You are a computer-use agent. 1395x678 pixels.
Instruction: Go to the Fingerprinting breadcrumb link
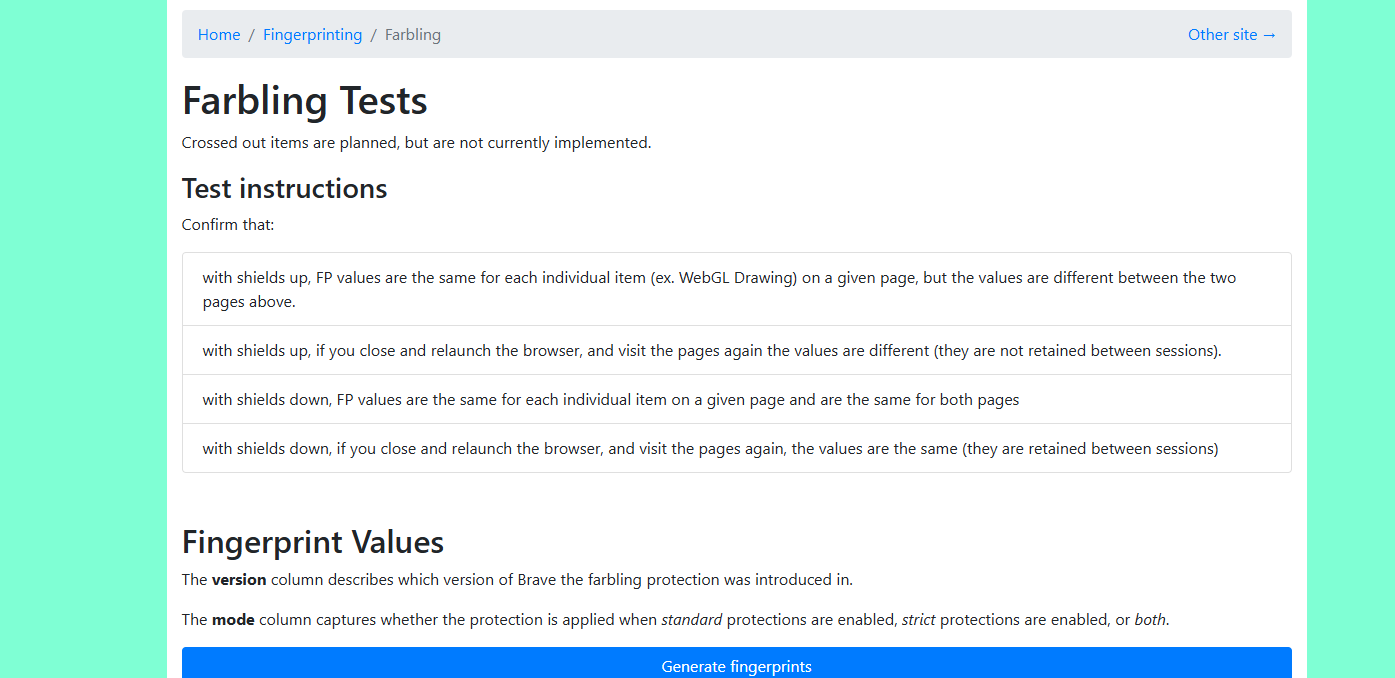(x=313, y=35)
